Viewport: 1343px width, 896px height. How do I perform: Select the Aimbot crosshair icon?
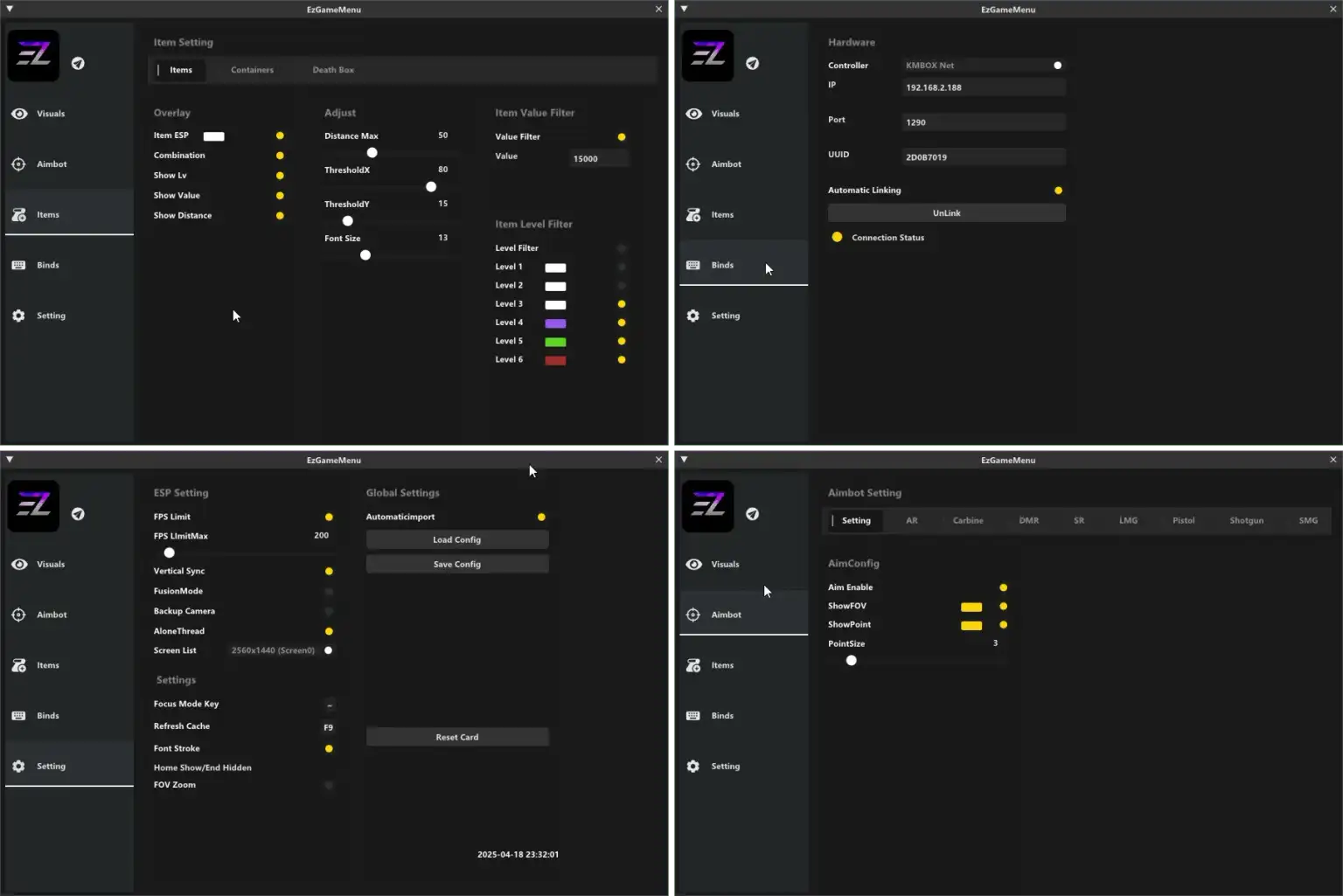click(x=18, y=164)
